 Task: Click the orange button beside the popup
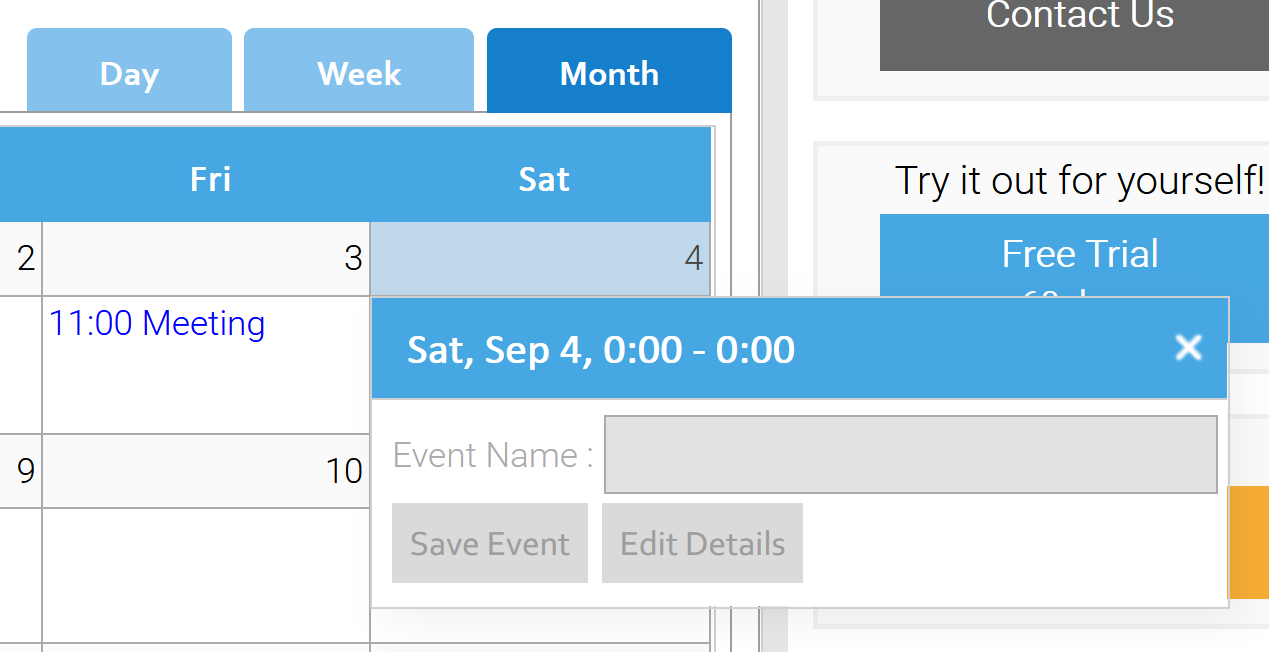point(1248,542)
